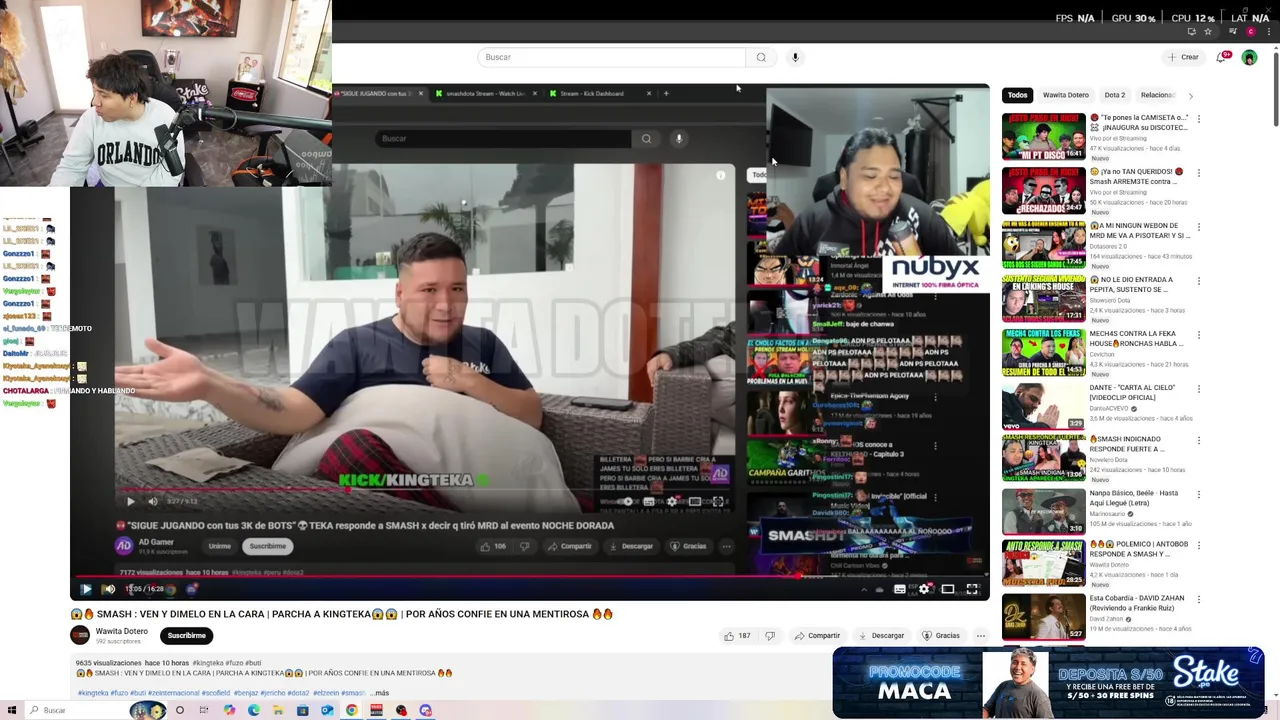Open Chrome from the Windows taskbar
Image resolution: width=1280 pixels, height=720 pixels.
click(352, 710)
